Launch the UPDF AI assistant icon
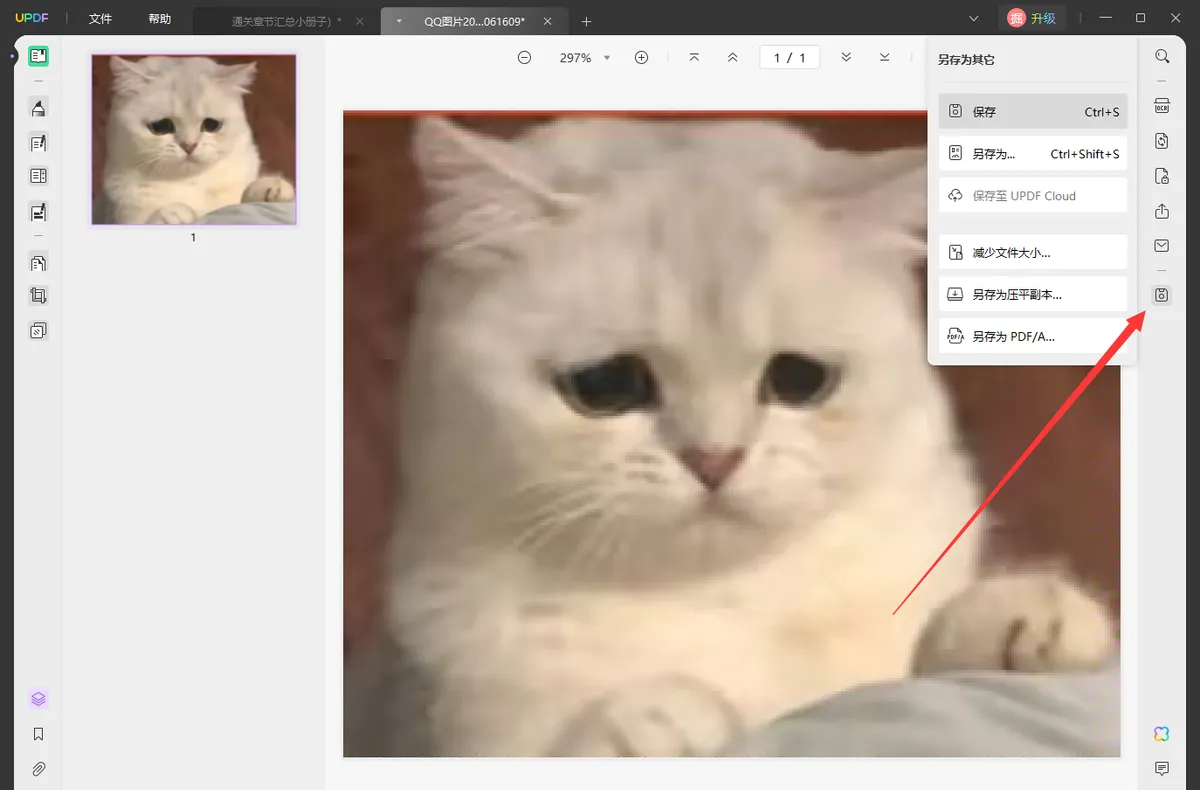 click(x=1162, y=734)
